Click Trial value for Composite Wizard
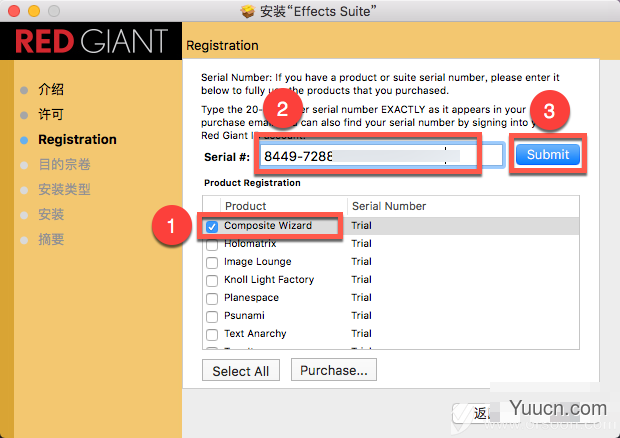The height and width of the screenshot is (438, 620). click(x=362, y=225)
